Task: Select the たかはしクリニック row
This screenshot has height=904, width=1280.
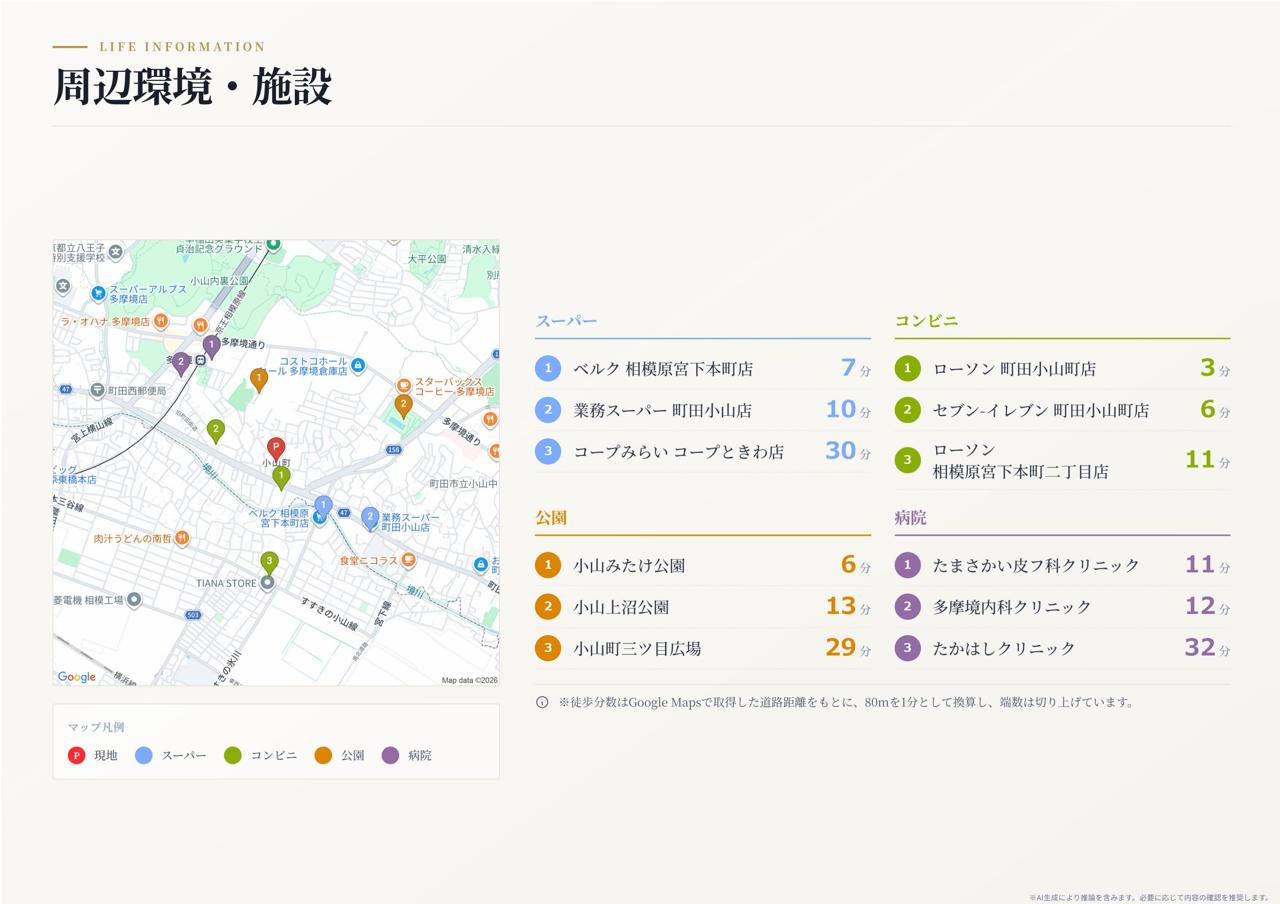Action: click(x=1062, y=648)
